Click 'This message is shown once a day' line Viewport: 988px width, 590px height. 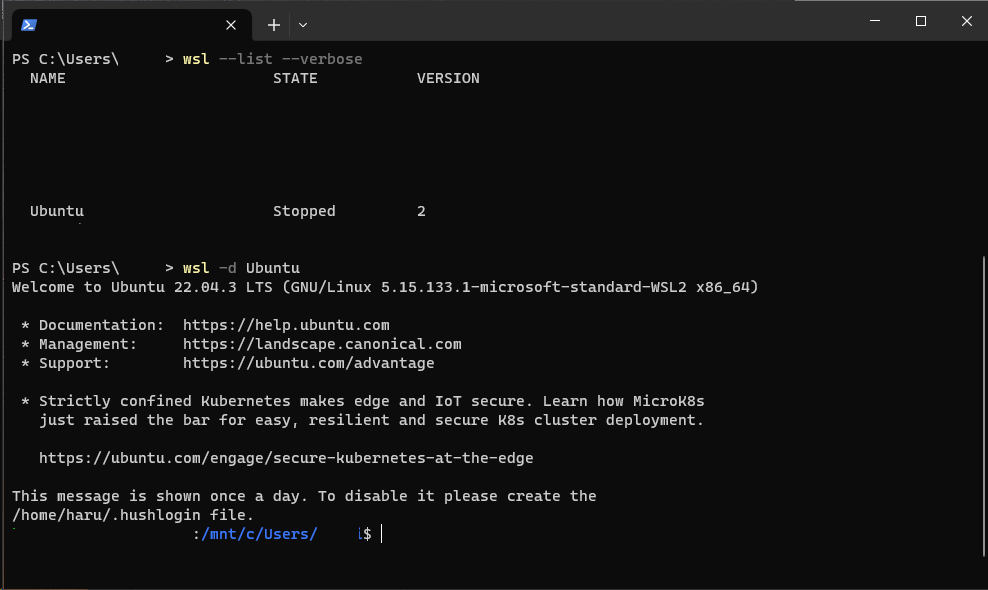click(304, 496)
